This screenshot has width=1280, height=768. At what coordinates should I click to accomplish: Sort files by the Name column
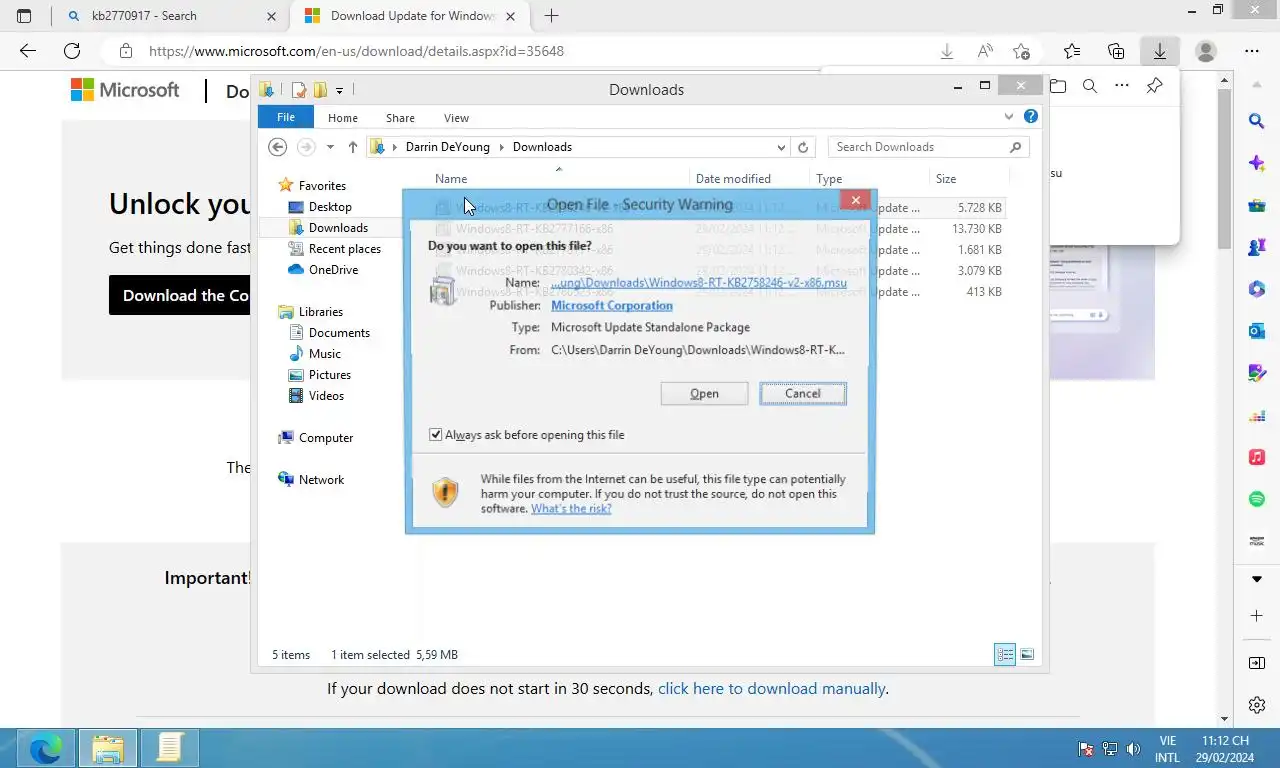[451, 179]
